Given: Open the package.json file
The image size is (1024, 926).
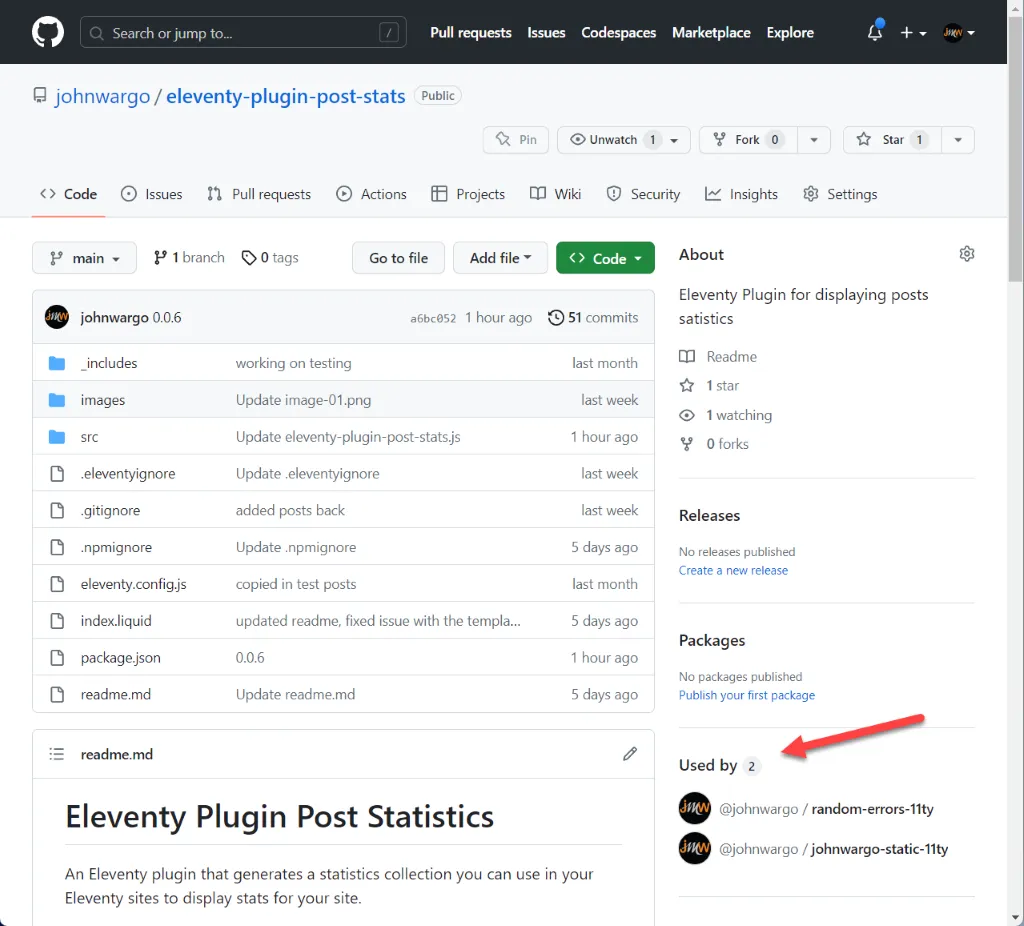Looking at the screenshot, I should click(x=121, y=658).
